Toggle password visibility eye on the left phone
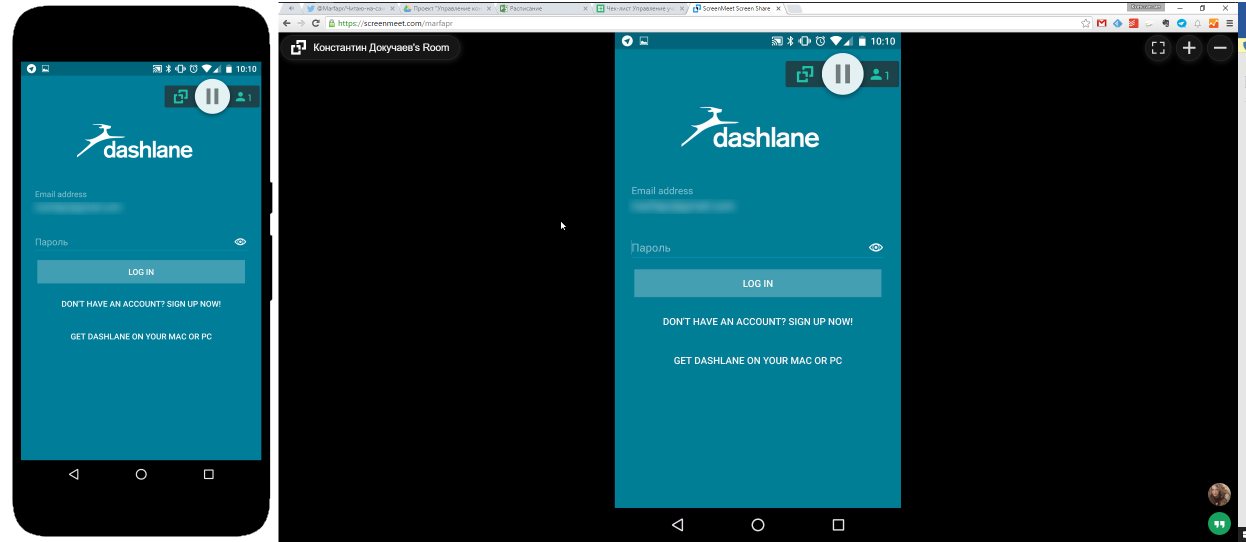The image size is (1246, 542). [240, 242]
